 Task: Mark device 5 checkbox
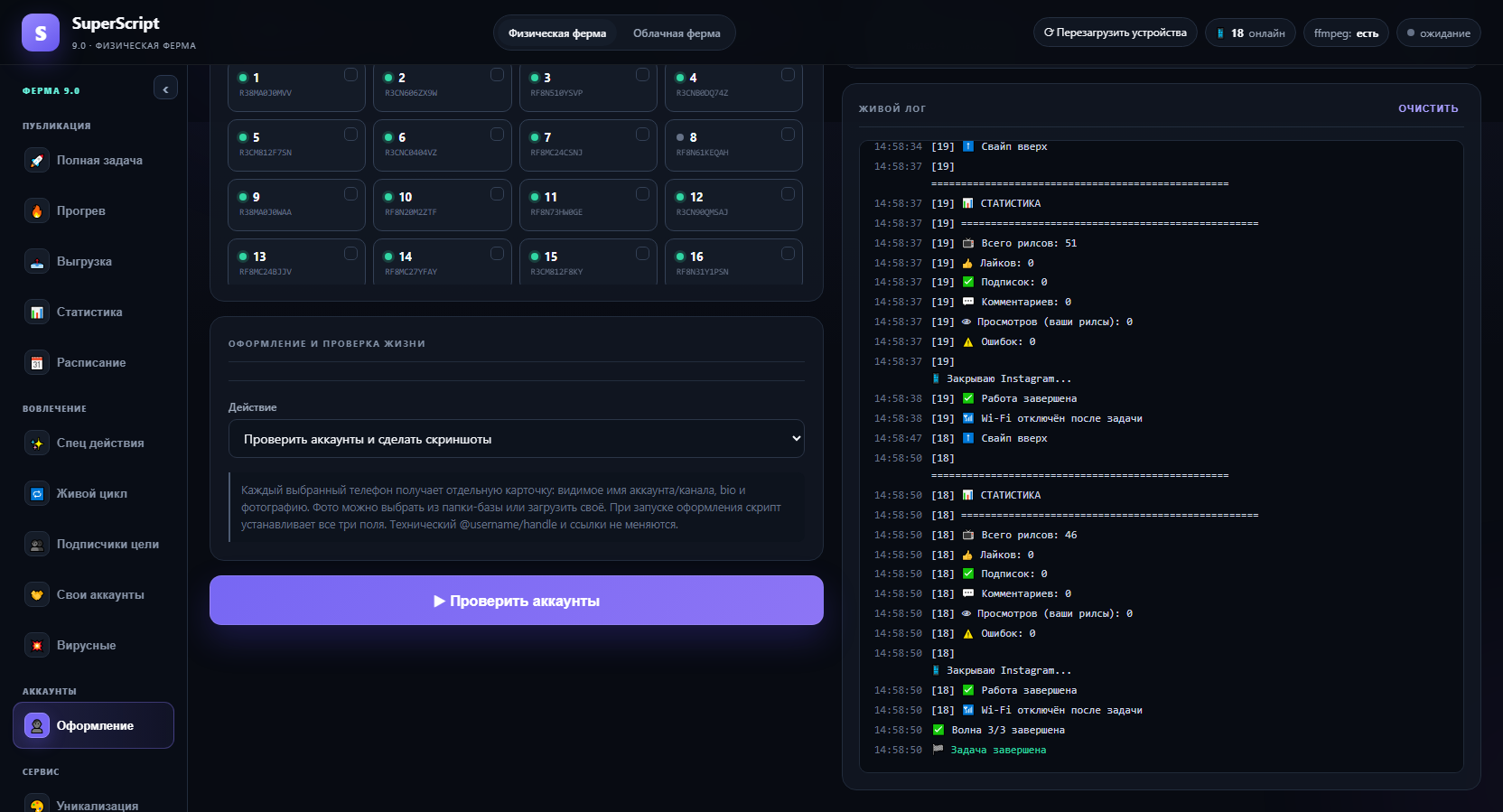pos(350,135)
